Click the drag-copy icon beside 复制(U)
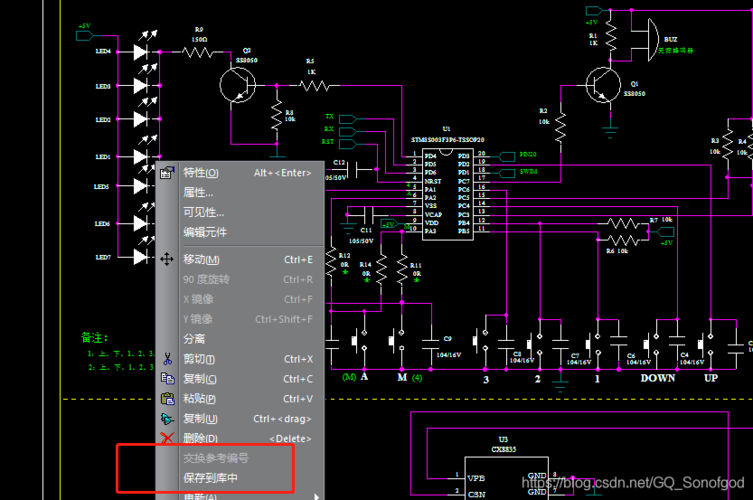 [167, 419]
